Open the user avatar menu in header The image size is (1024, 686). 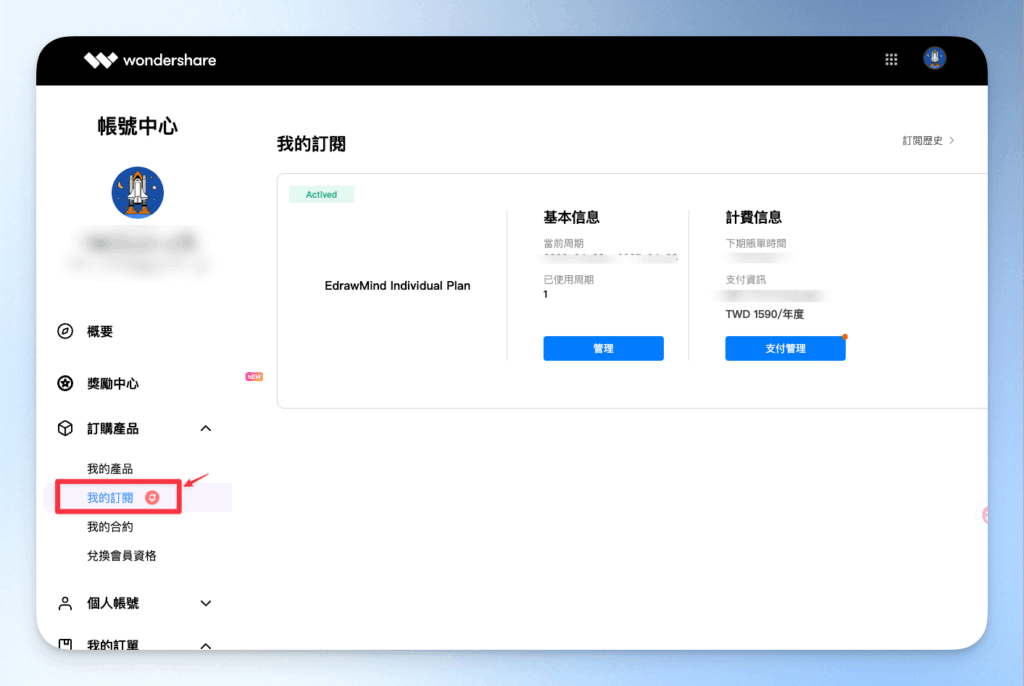pyautogui.click(x=935, y=58)
